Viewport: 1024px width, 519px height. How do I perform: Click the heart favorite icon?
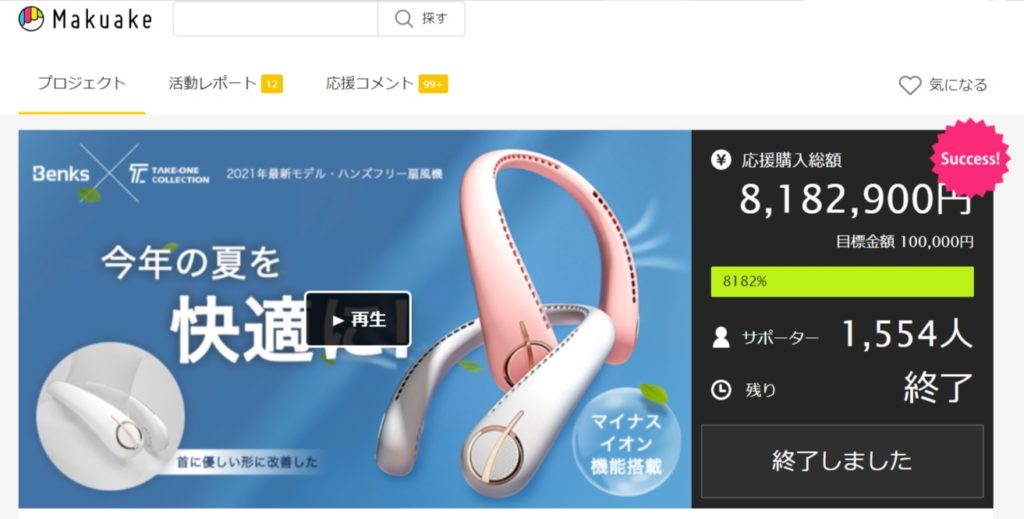pos(910,85)
